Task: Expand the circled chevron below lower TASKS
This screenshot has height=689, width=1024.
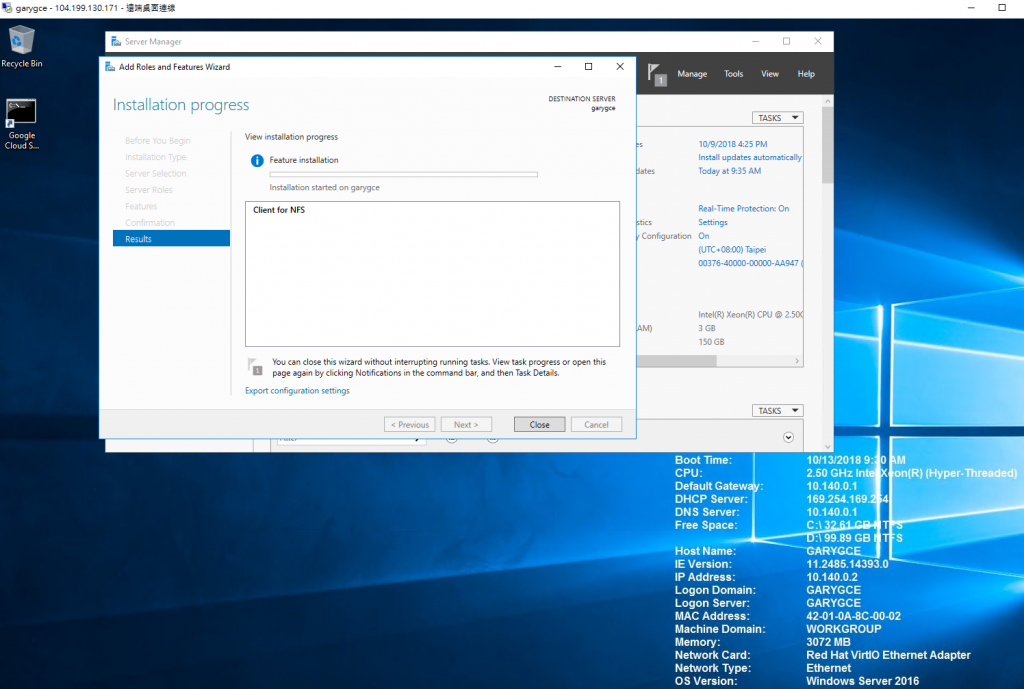Action: [x=788, y=438]
